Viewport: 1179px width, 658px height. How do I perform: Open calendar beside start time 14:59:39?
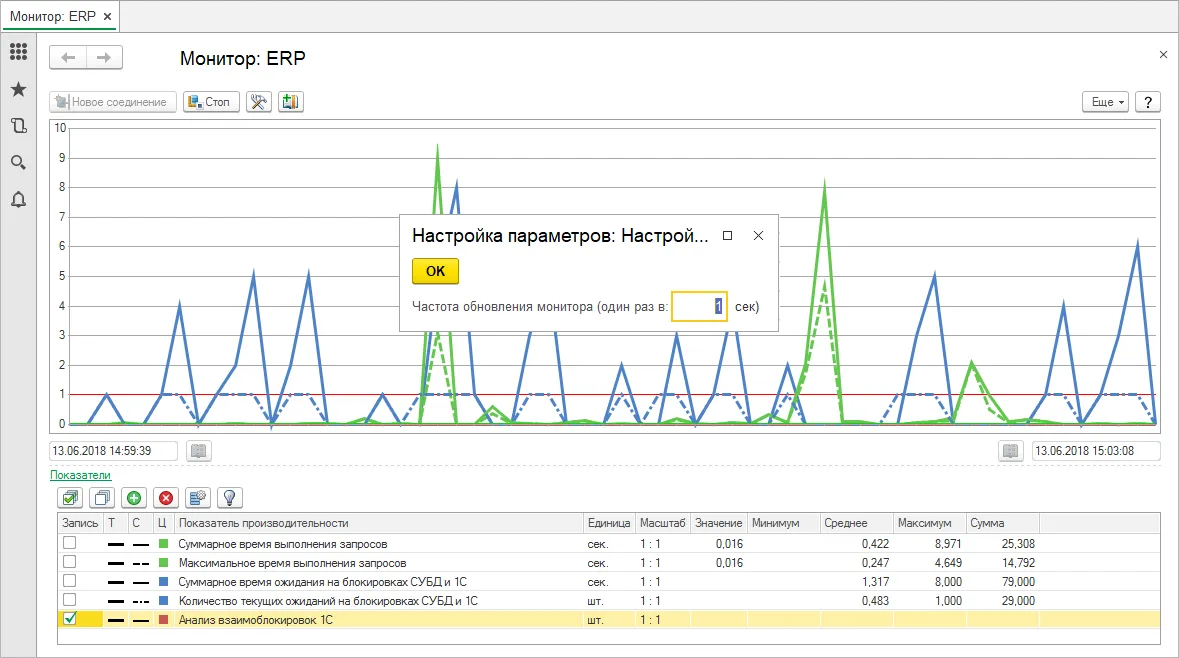point(199,450)
